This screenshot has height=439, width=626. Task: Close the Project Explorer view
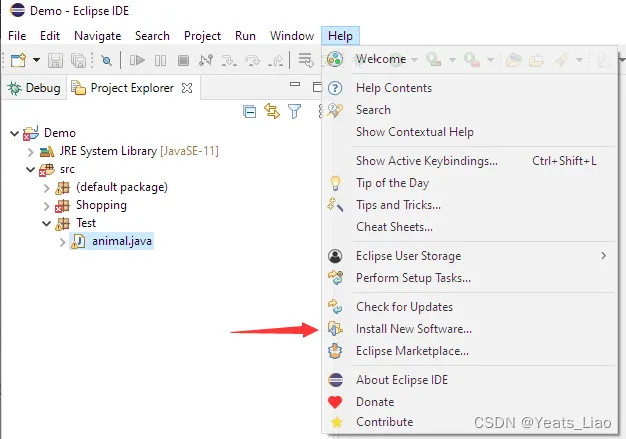point(187,88)
